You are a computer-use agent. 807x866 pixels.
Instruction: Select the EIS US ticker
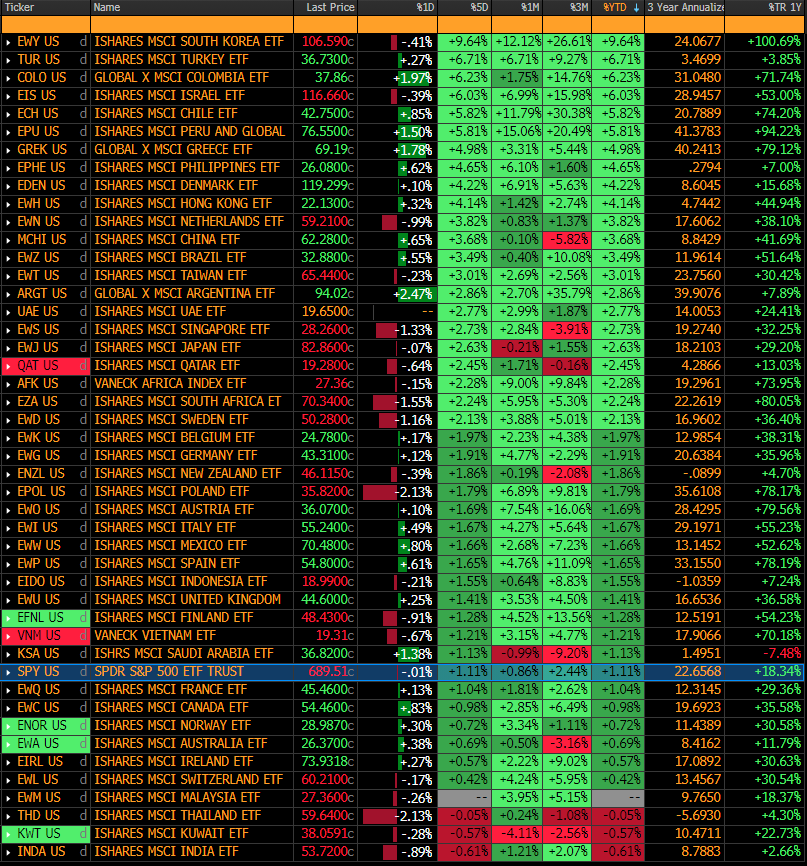[36, 96]
